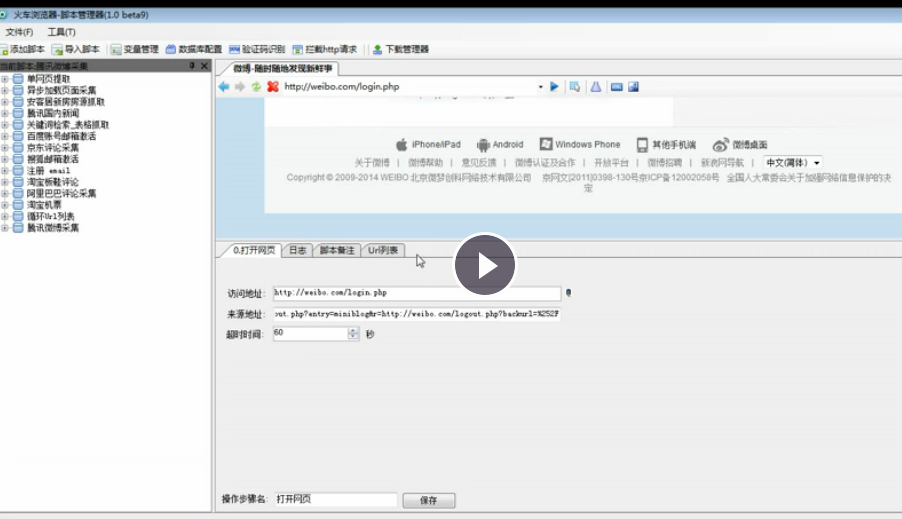This screenshot has width=902, height=519.
Task: Open 验证码识别 from the toolbar
Action: click(x=257, y=49)
